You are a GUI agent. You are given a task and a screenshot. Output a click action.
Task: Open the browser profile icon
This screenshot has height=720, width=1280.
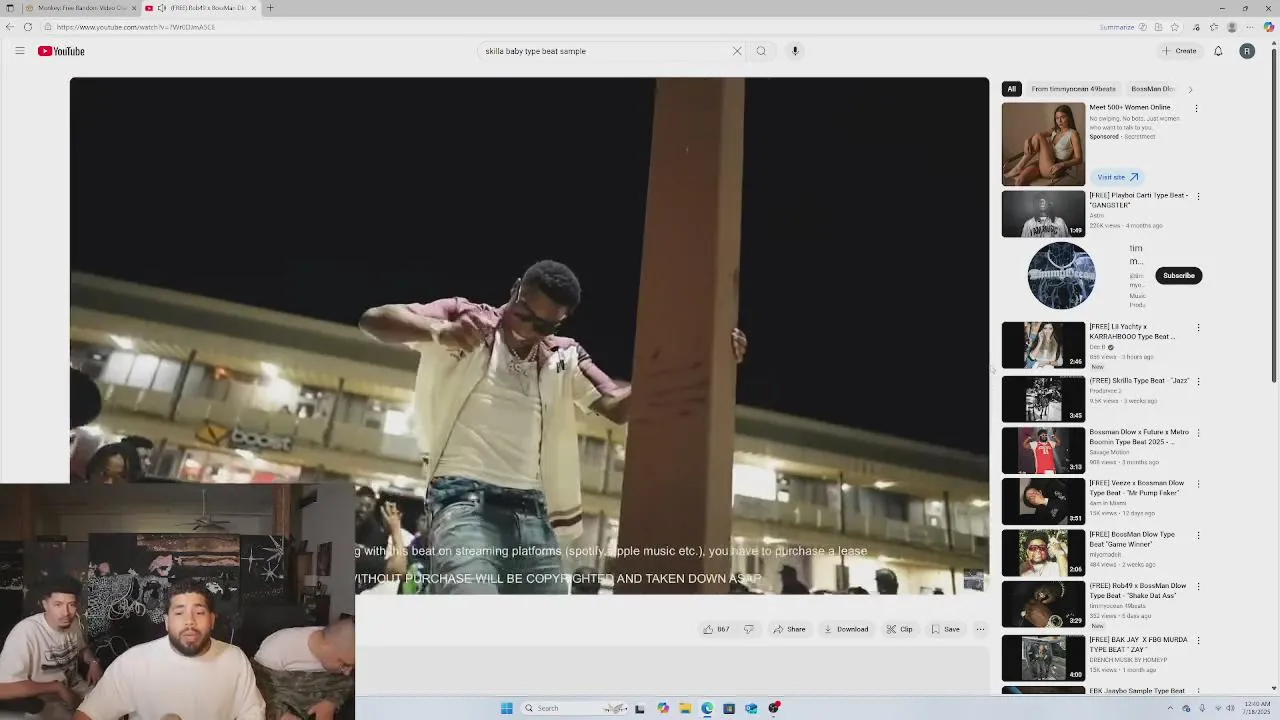tap(1232, 27)
